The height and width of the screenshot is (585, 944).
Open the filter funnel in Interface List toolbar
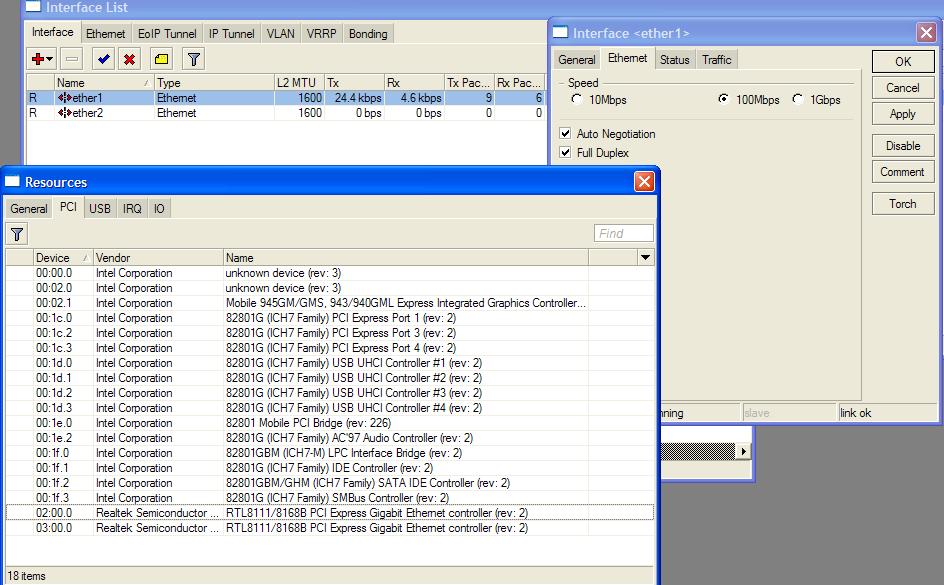pyautogui.click(x=194, y=59)
